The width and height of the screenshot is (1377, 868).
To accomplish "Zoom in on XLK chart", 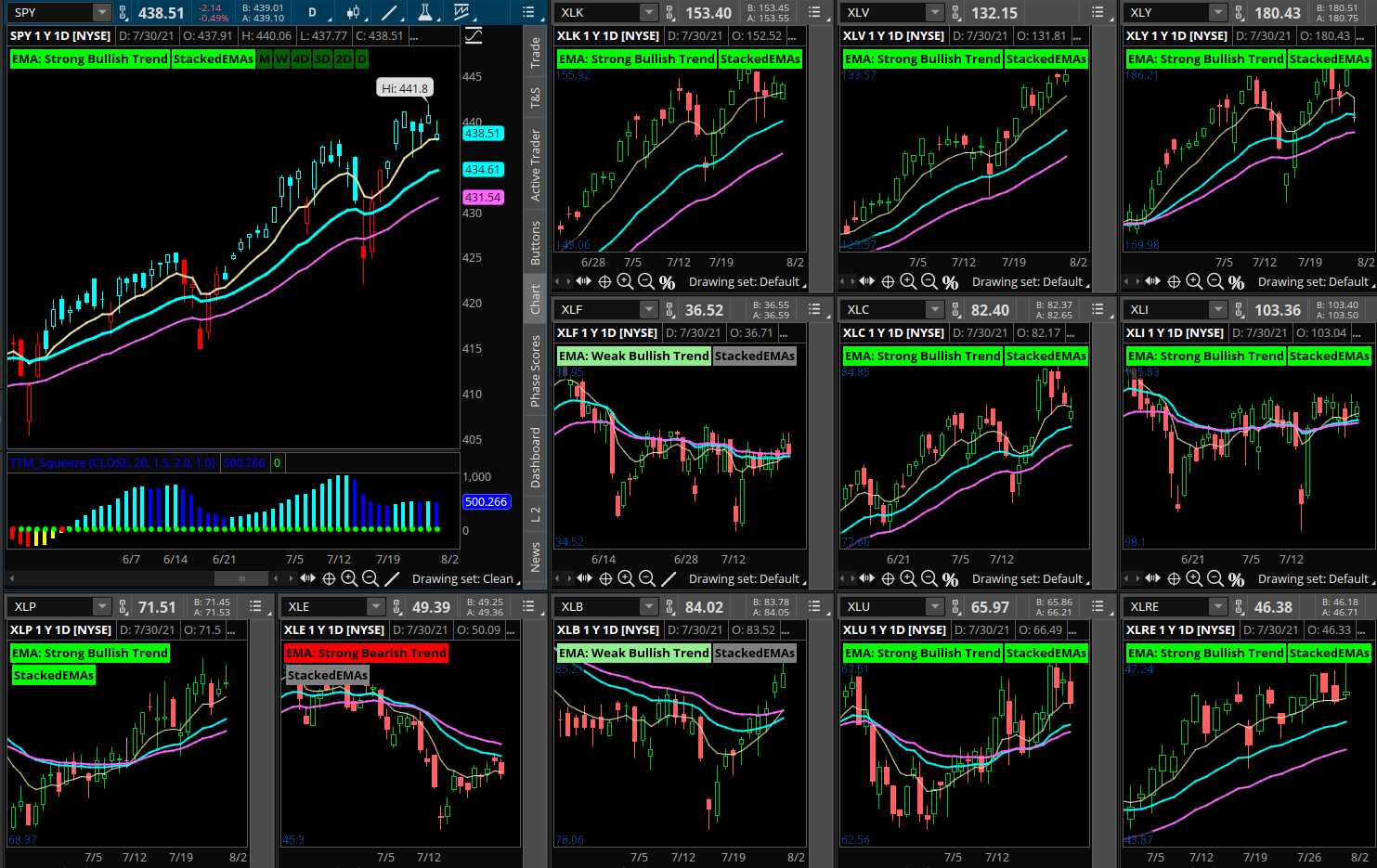I will point(625,281).
